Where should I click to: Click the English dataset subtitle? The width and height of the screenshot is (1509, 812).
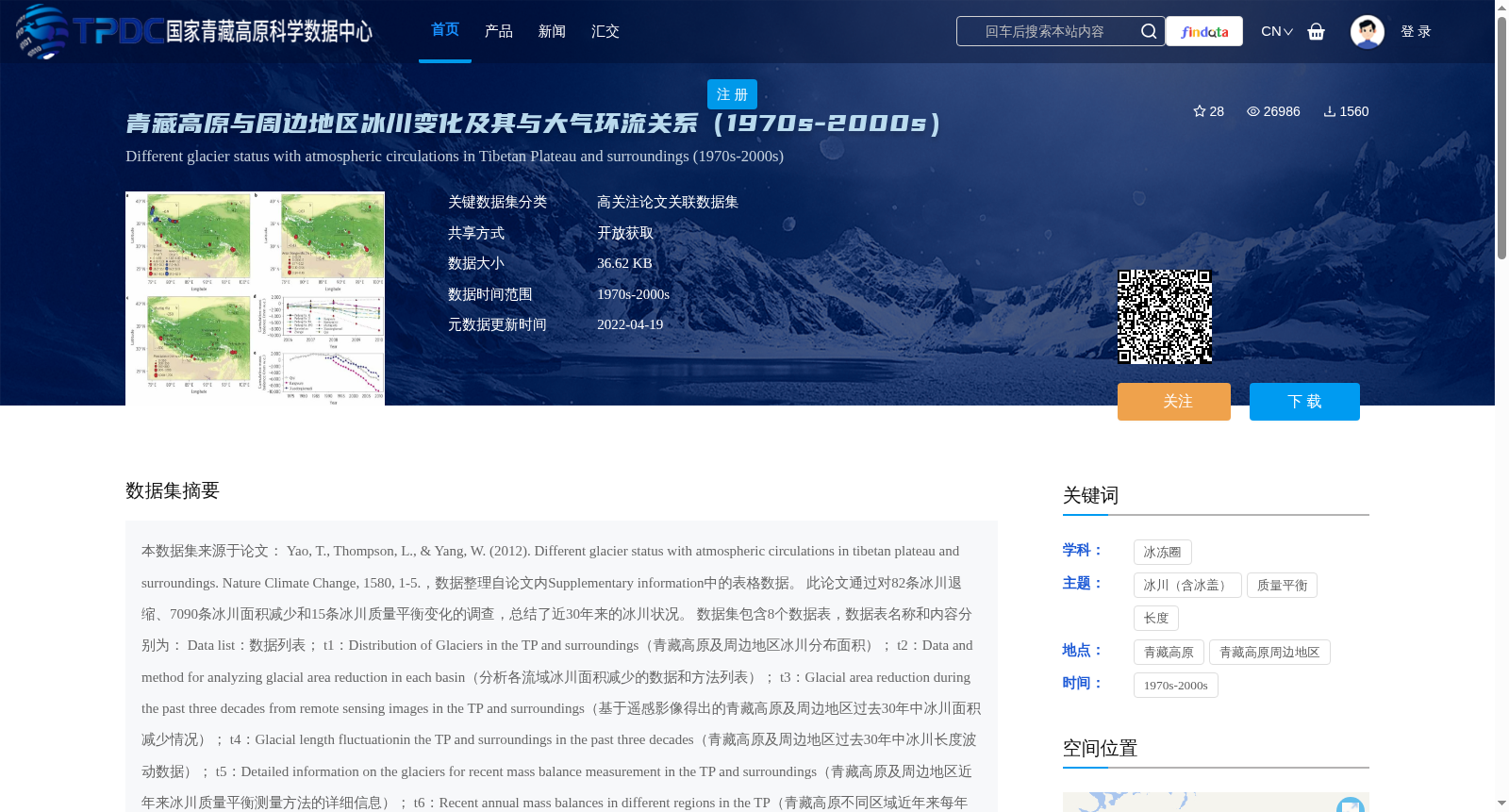click(x=455, y=157)
